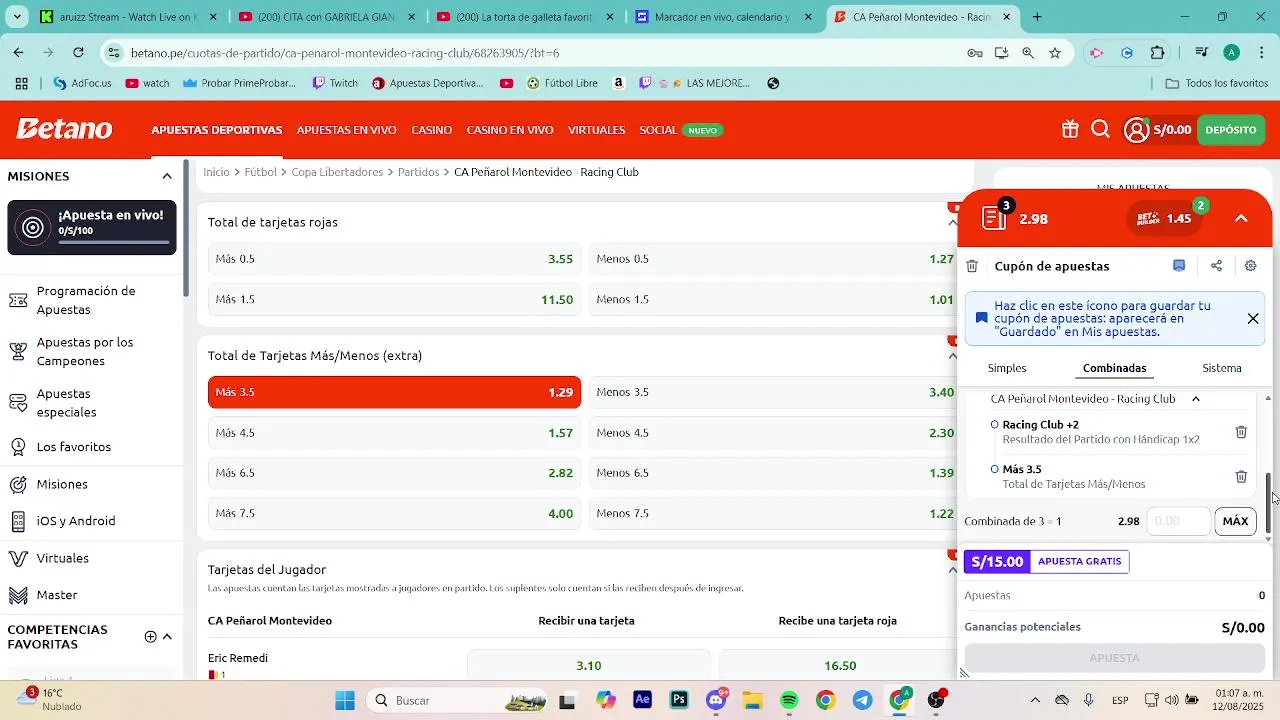Collapse the MISIONES sidebar section
1280x720 pixels.
pos(167,176)
